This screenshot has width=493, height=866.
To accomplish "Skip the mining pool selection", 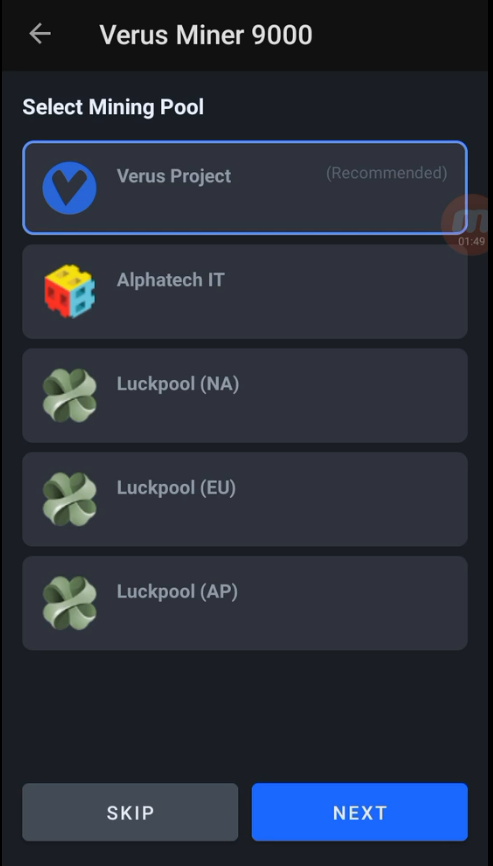I will point(130,812).
